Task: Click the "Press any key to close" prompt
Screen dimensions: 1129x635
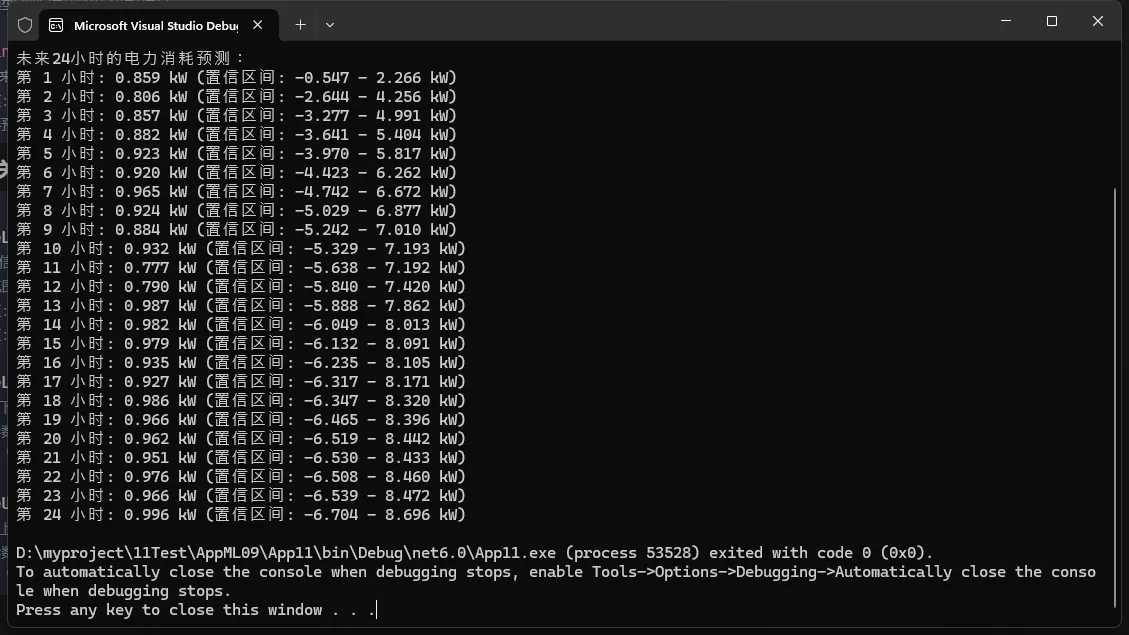Action: point(195,610)
